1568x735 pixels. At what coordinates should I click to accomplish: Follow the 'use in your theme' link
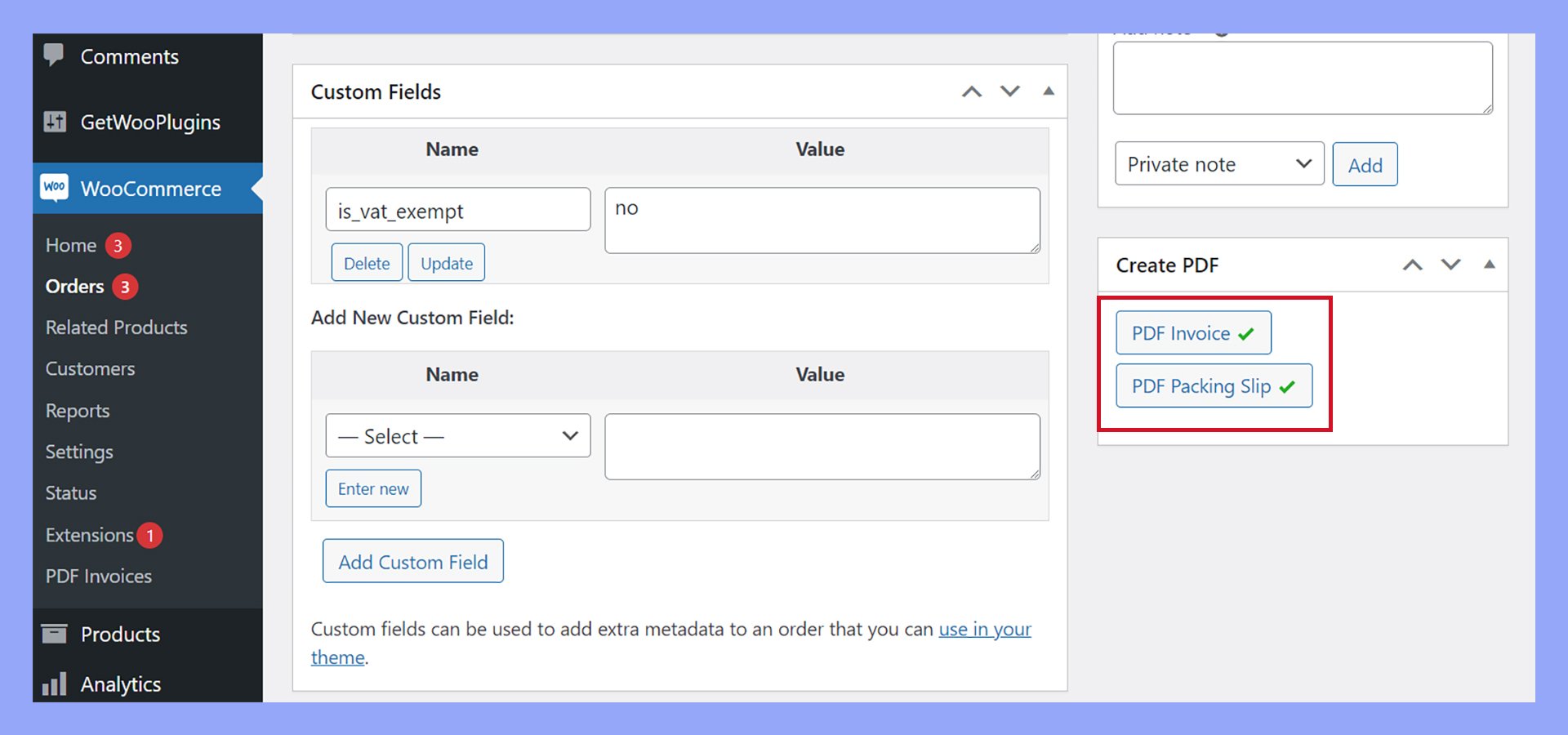click(984, 630)
